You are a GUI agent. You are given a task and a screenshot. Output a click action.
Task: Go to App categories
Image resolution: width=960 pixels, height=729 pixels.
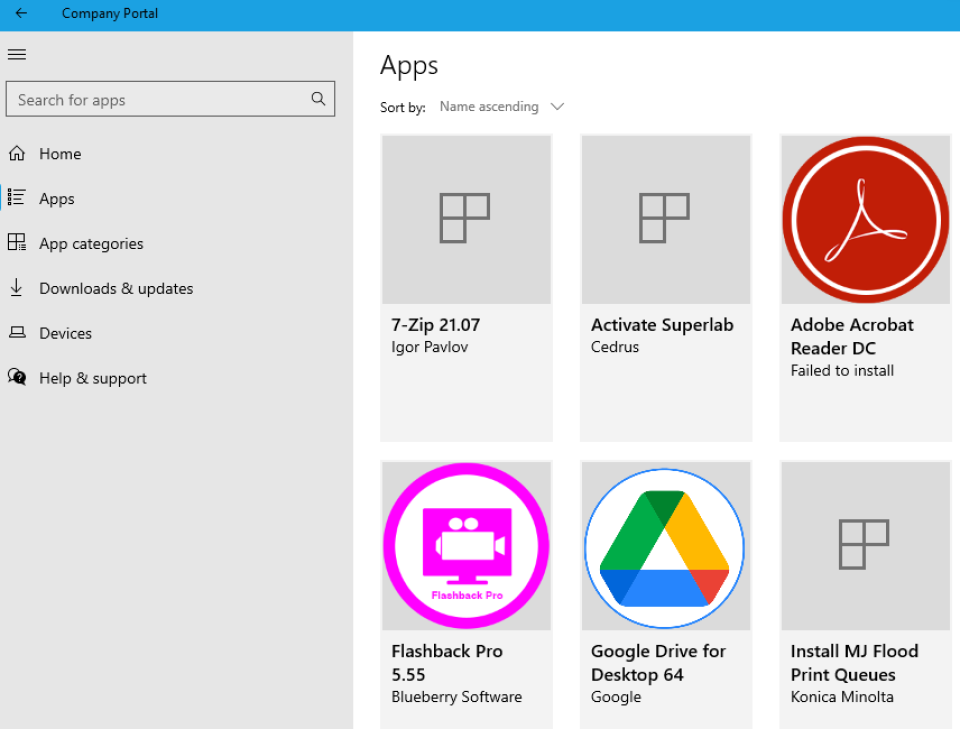[x=91, y=244]
